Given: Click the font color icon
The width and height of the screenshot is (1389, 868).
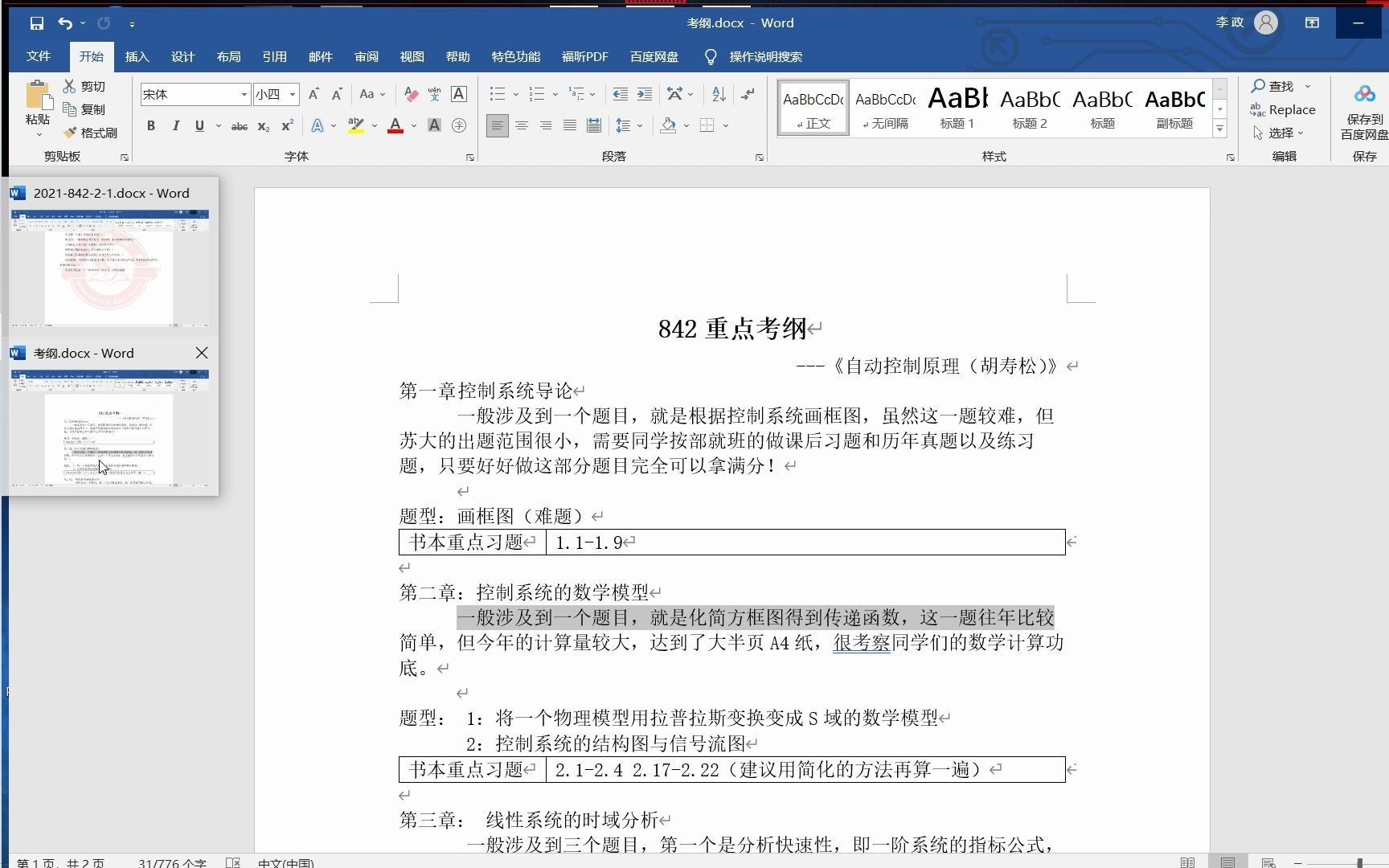Looking at the screenshot, I should click(x=395, y=125).
